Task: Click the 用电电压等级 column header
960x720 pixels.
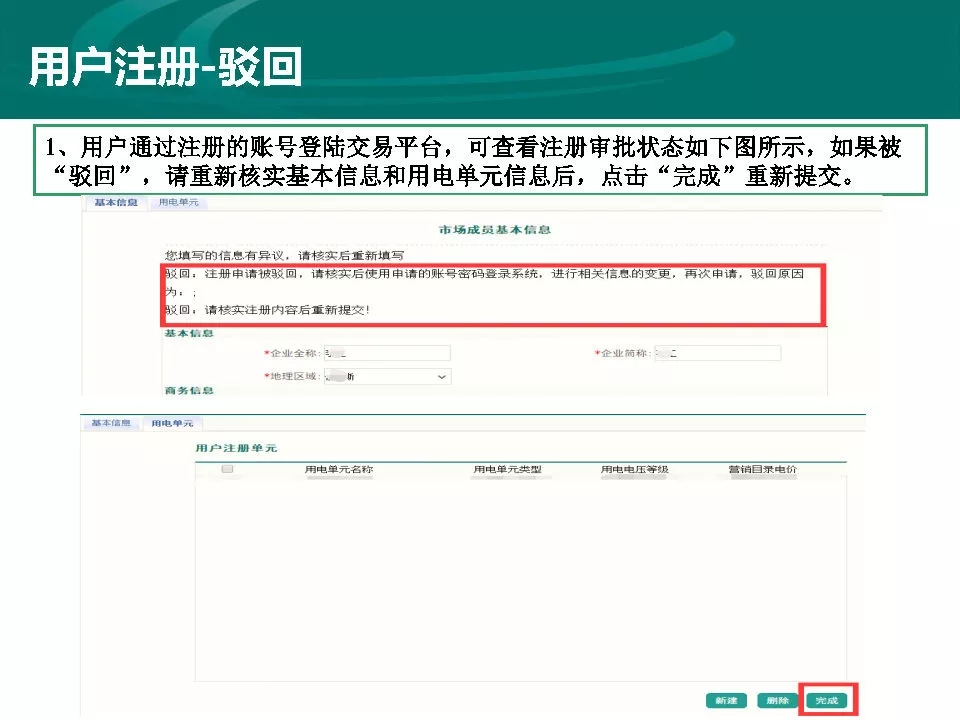Action: pos(634,469)
